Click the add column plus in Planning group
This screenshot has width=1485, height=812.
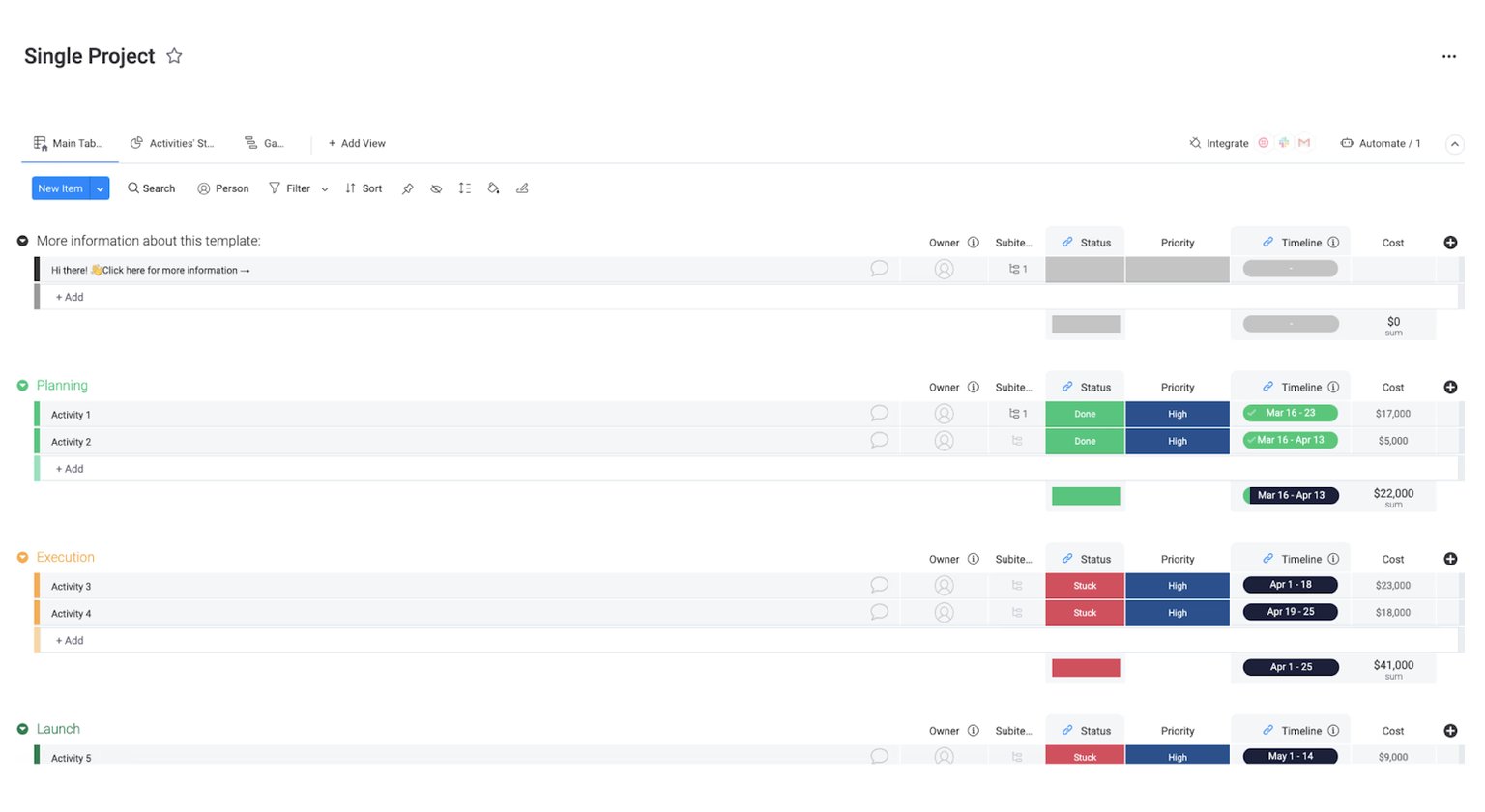1450,388
